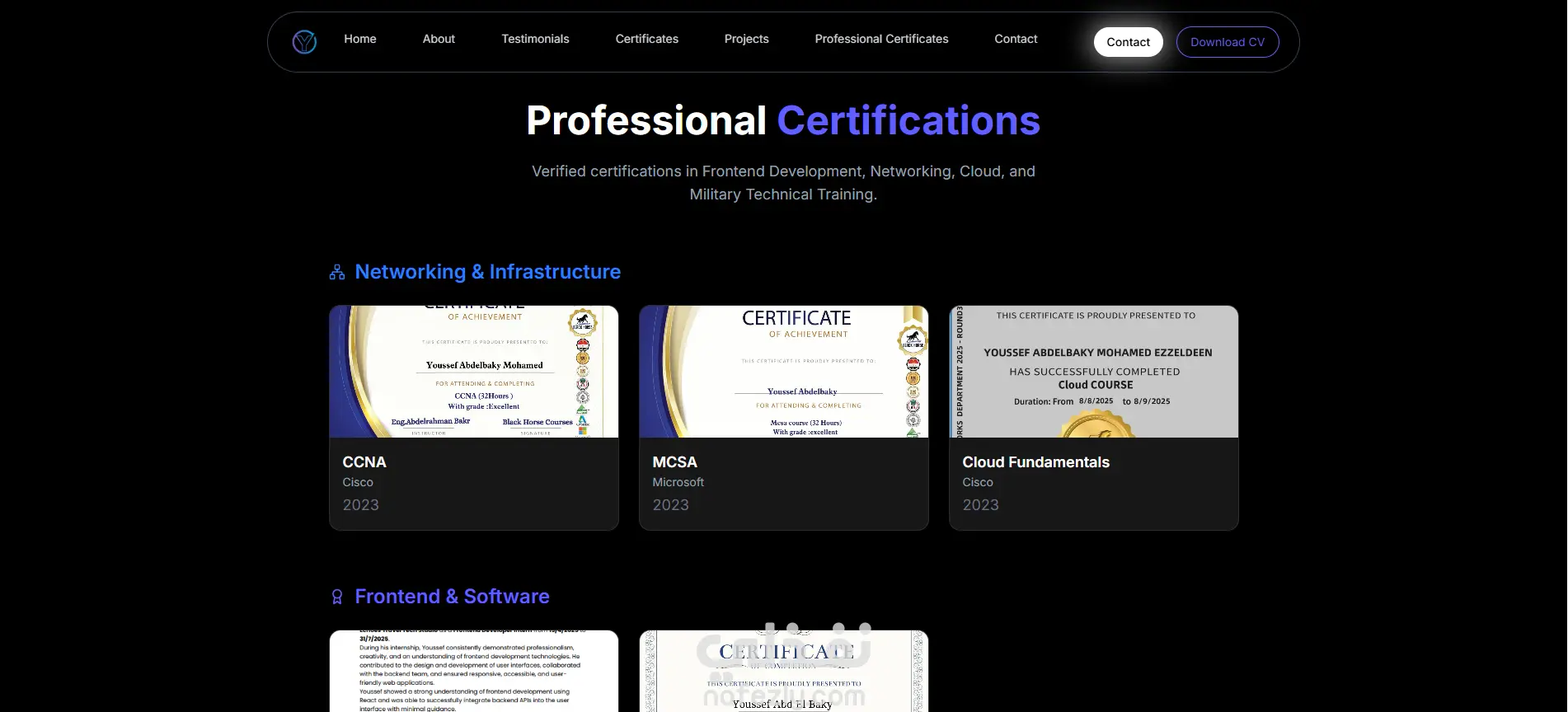Select the Cloud Fundamentals card title
This screenshot has height=712, width=1568.
(x=1036, y=462)
